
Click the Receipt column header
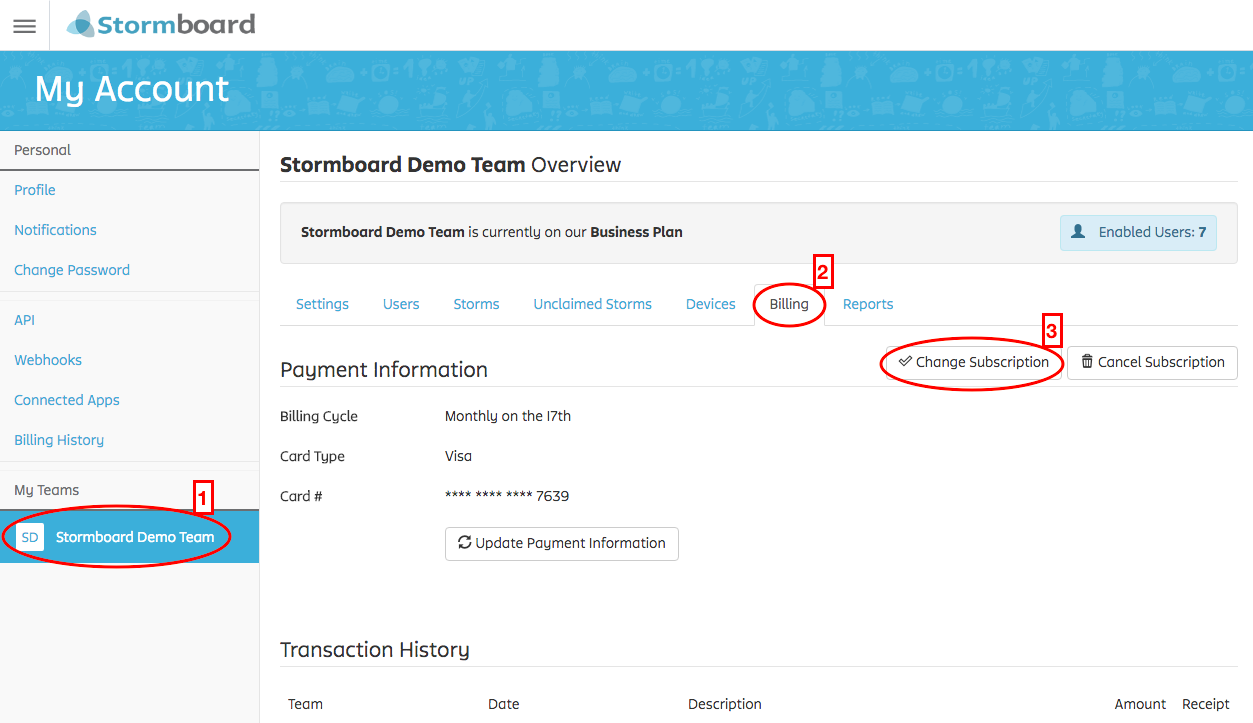1206,704
